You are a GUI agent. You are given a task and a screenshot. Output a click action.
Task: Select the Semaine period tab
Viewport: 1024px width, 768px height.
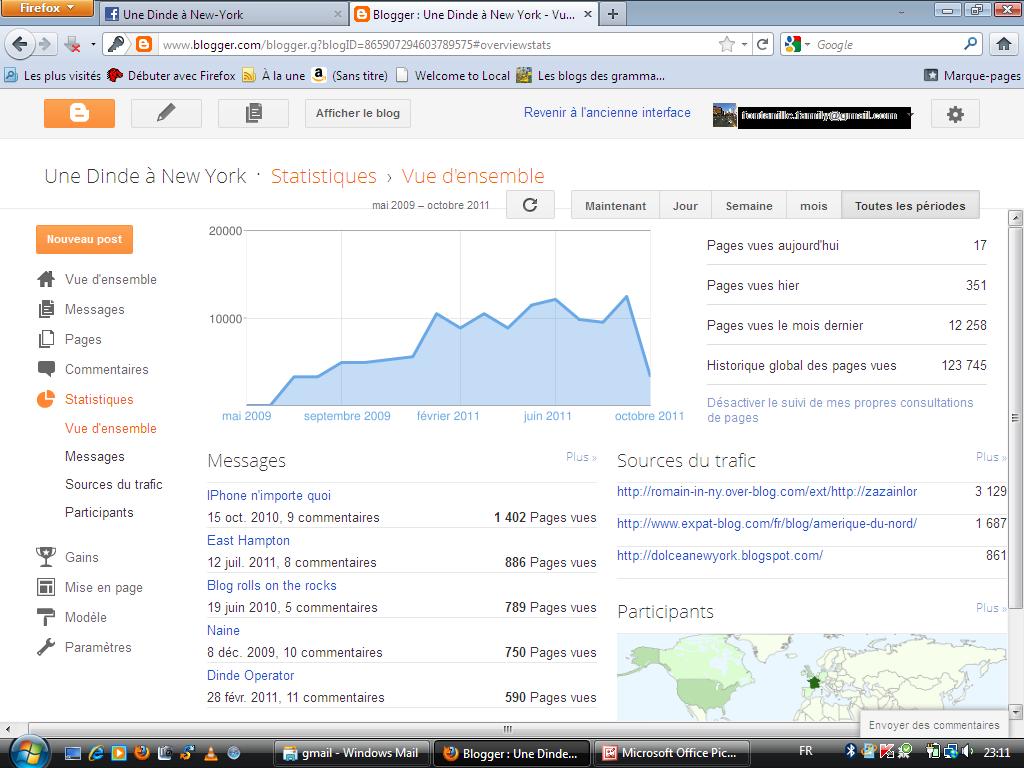coord(748,206)
